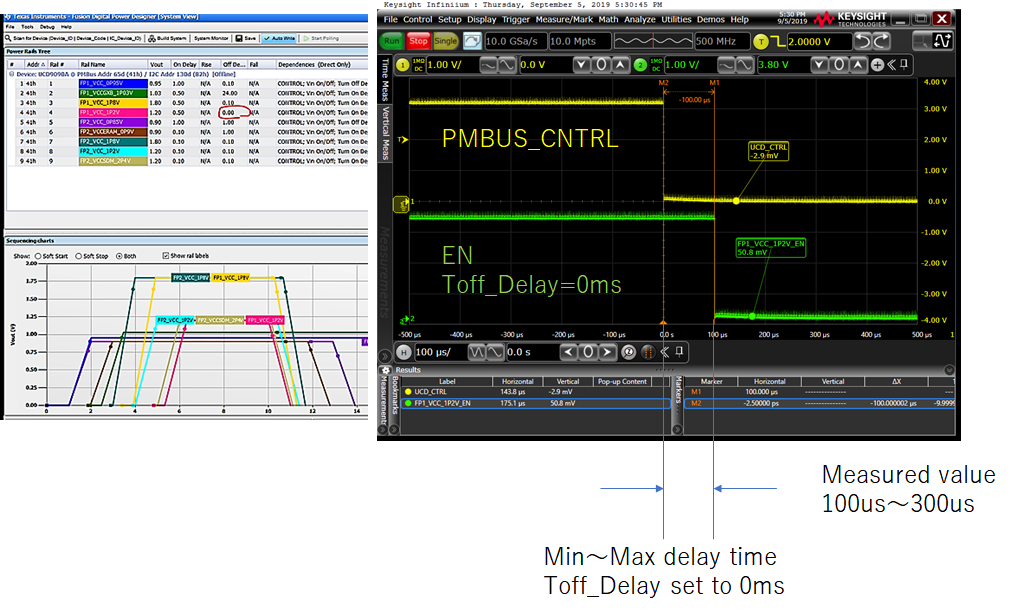Open the Measure/Mark menu
1011x616 pixels.
pyautogui.click(x=564, y=19)
